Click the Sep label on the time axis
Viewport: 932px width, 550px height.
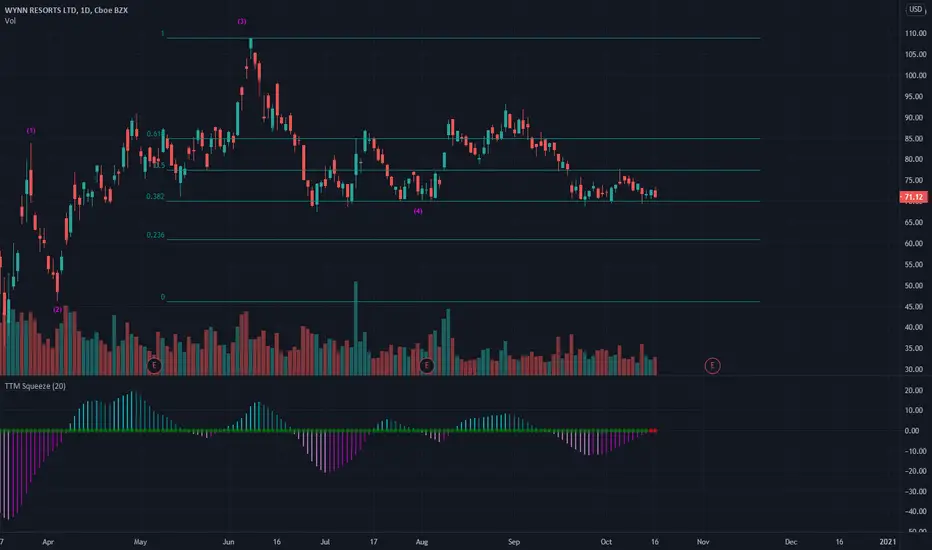pyautogui.click(x=514, y=542)
